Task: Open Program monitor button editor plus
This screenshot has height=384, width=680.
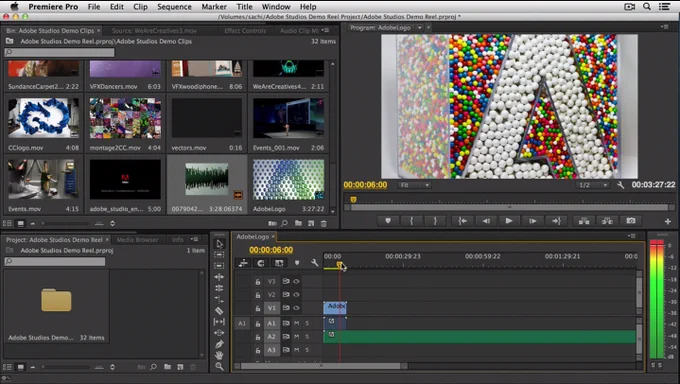Action: [667, 221]
